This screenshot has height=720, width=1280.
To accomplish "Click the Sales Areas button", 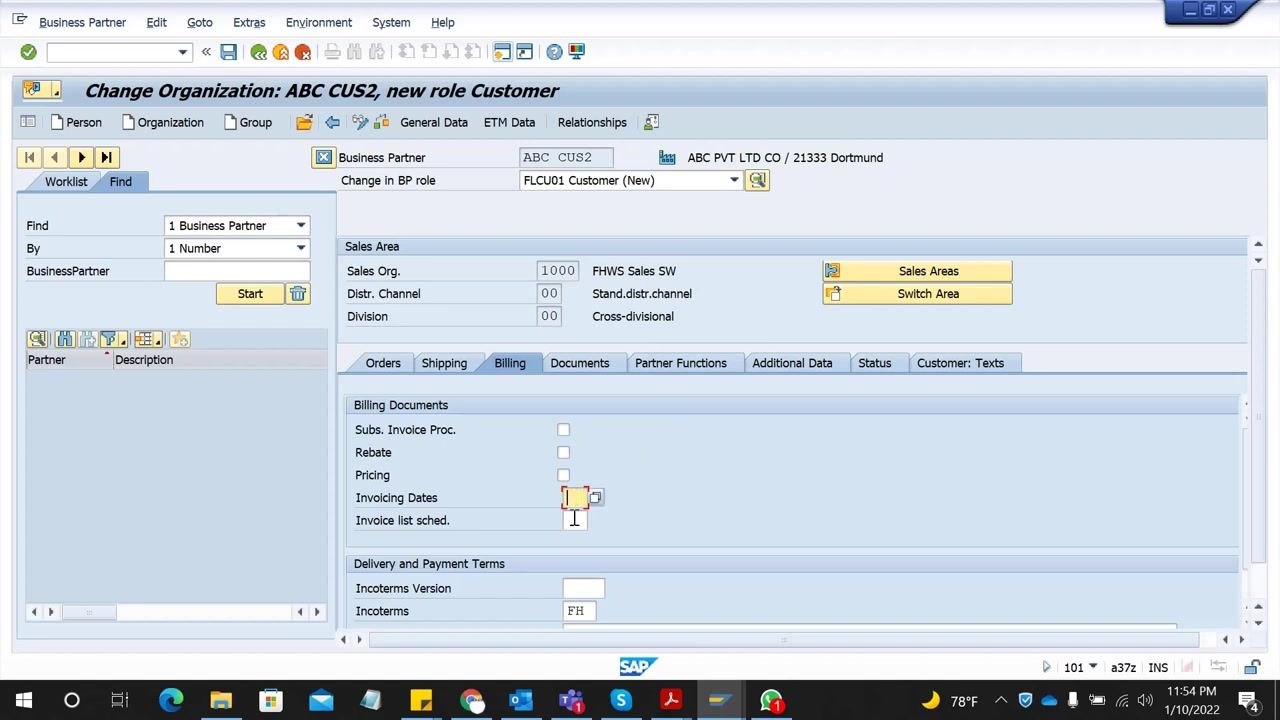I will 918,271.
